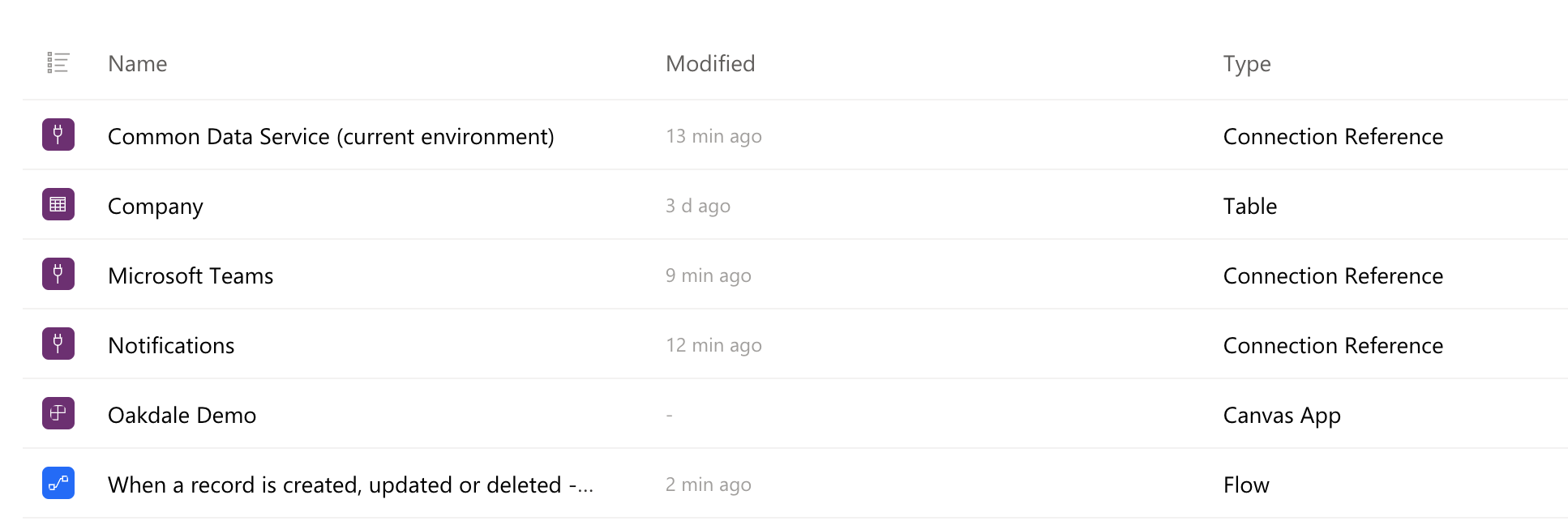Open the Oakdale Demo canvas app

[182, 416]
